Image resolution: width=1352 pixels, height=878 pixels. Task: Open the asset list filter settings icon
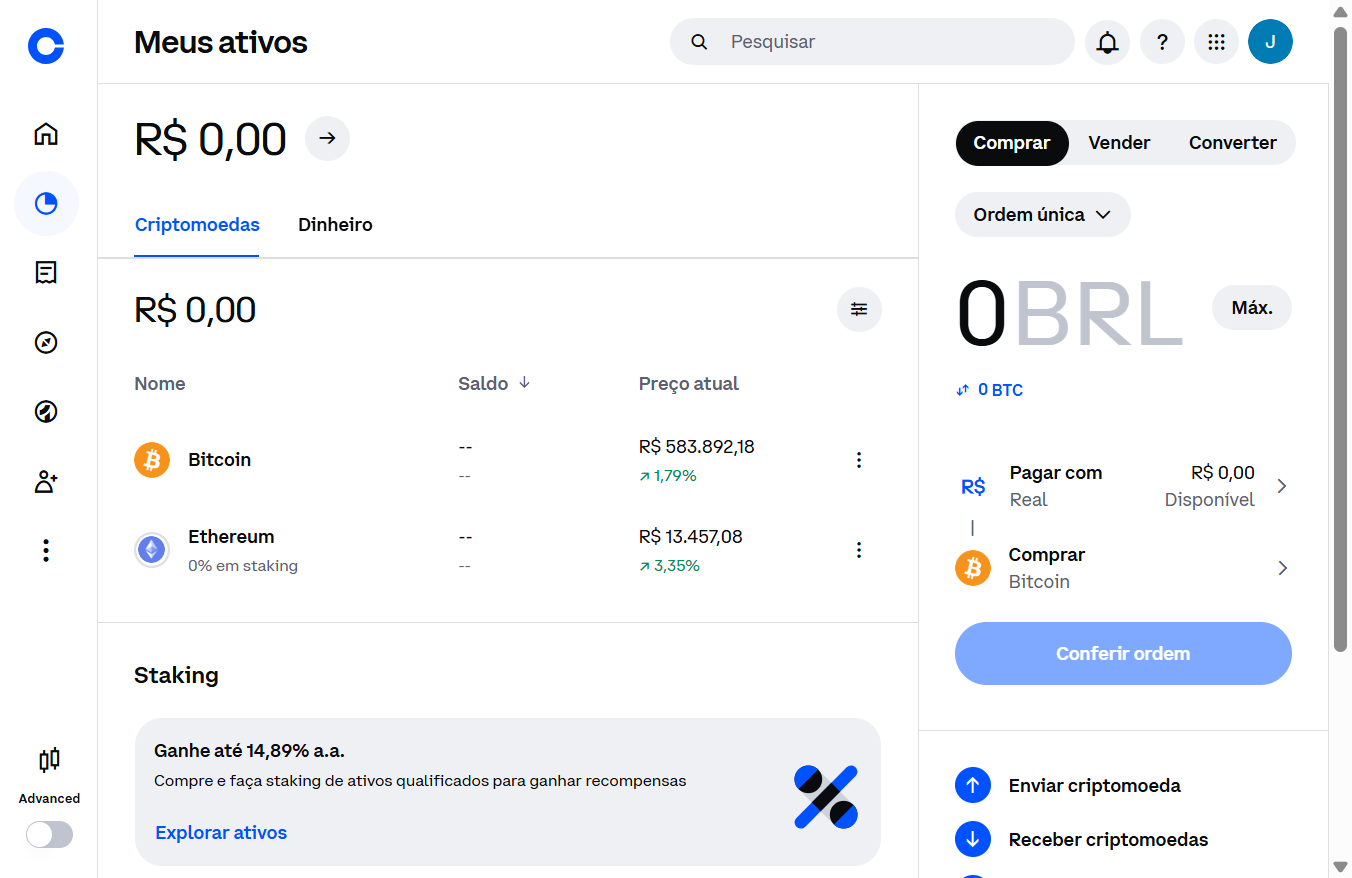(x=859, y=309)
